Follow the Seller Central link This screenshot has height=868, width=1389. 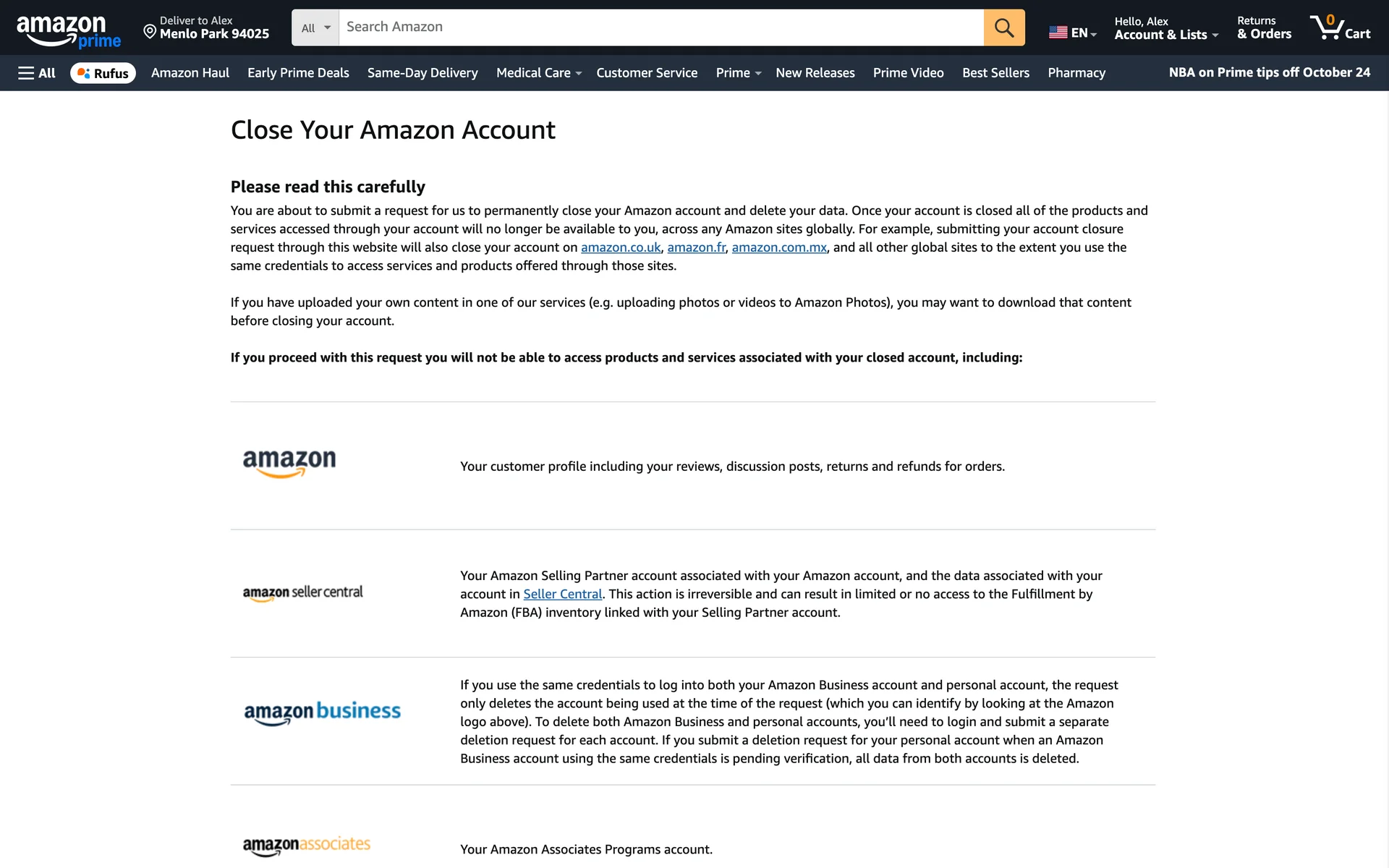click(562, 594)
